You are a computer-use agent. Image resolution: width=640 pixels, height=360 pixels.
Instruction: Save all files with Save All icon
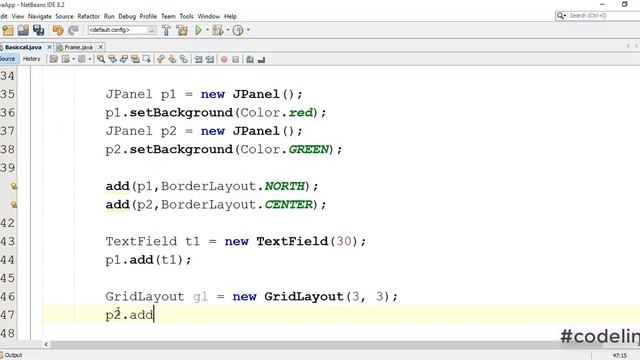(x=38, y=30)
